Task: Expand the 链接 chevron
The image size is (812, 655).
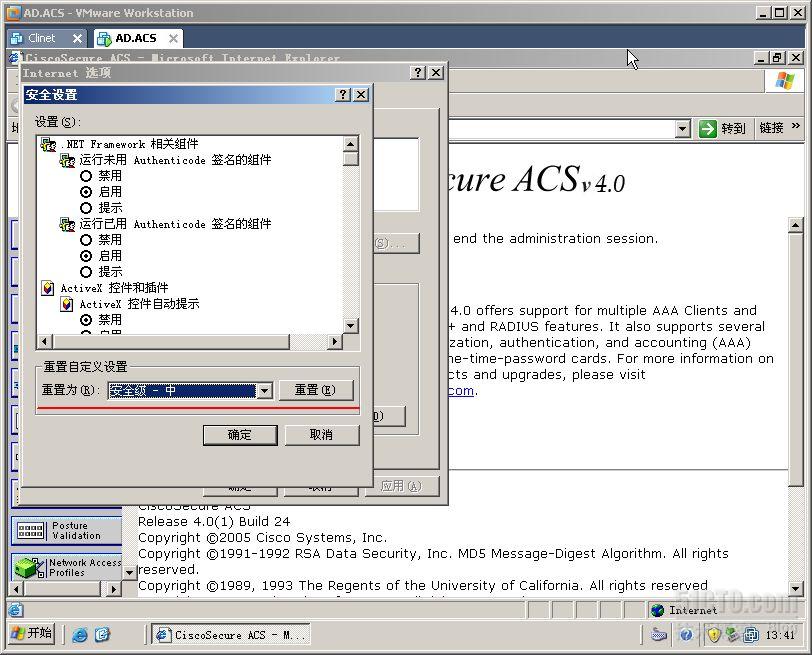Action: pyautogui.click(x=795, y=126)
